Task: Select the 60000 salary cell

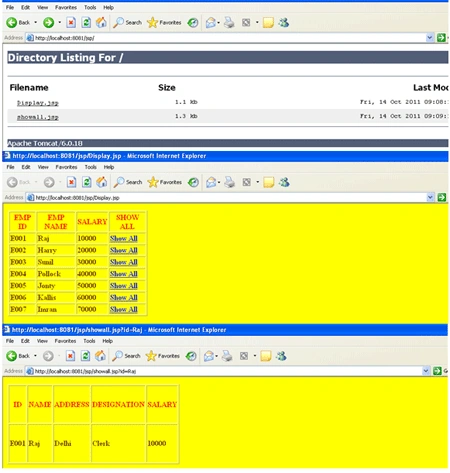Action: click(x=92, y=297)
